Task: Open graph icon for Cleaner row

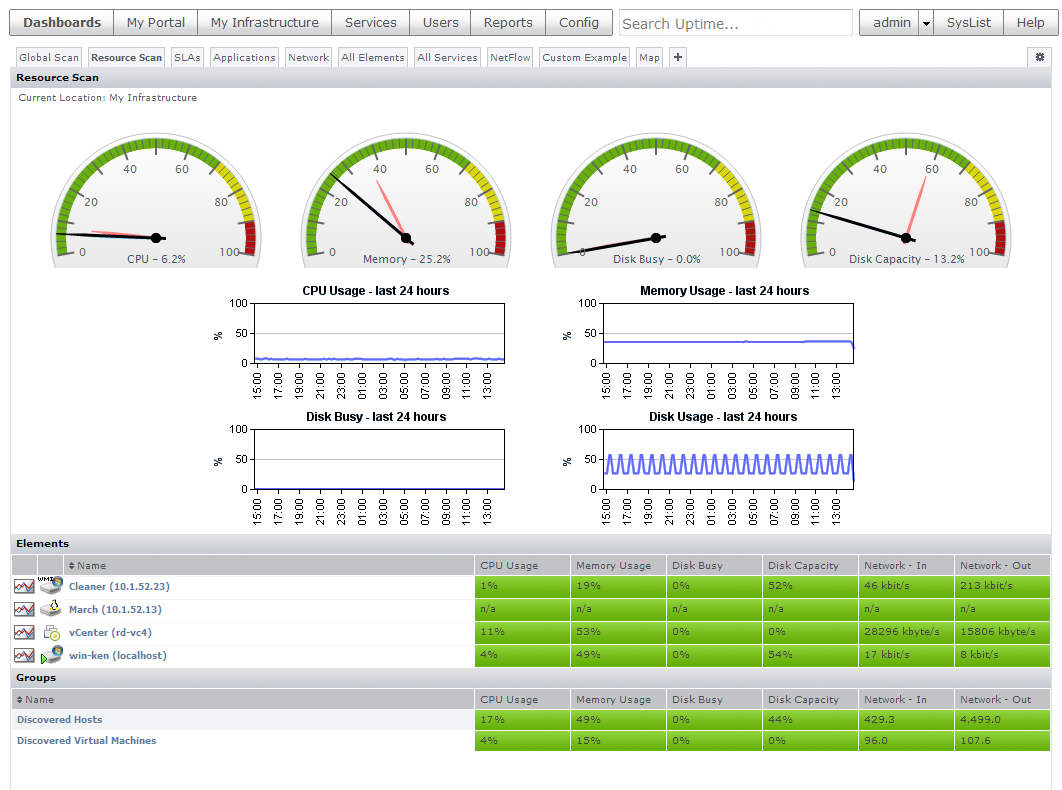Action: point(24,587)
